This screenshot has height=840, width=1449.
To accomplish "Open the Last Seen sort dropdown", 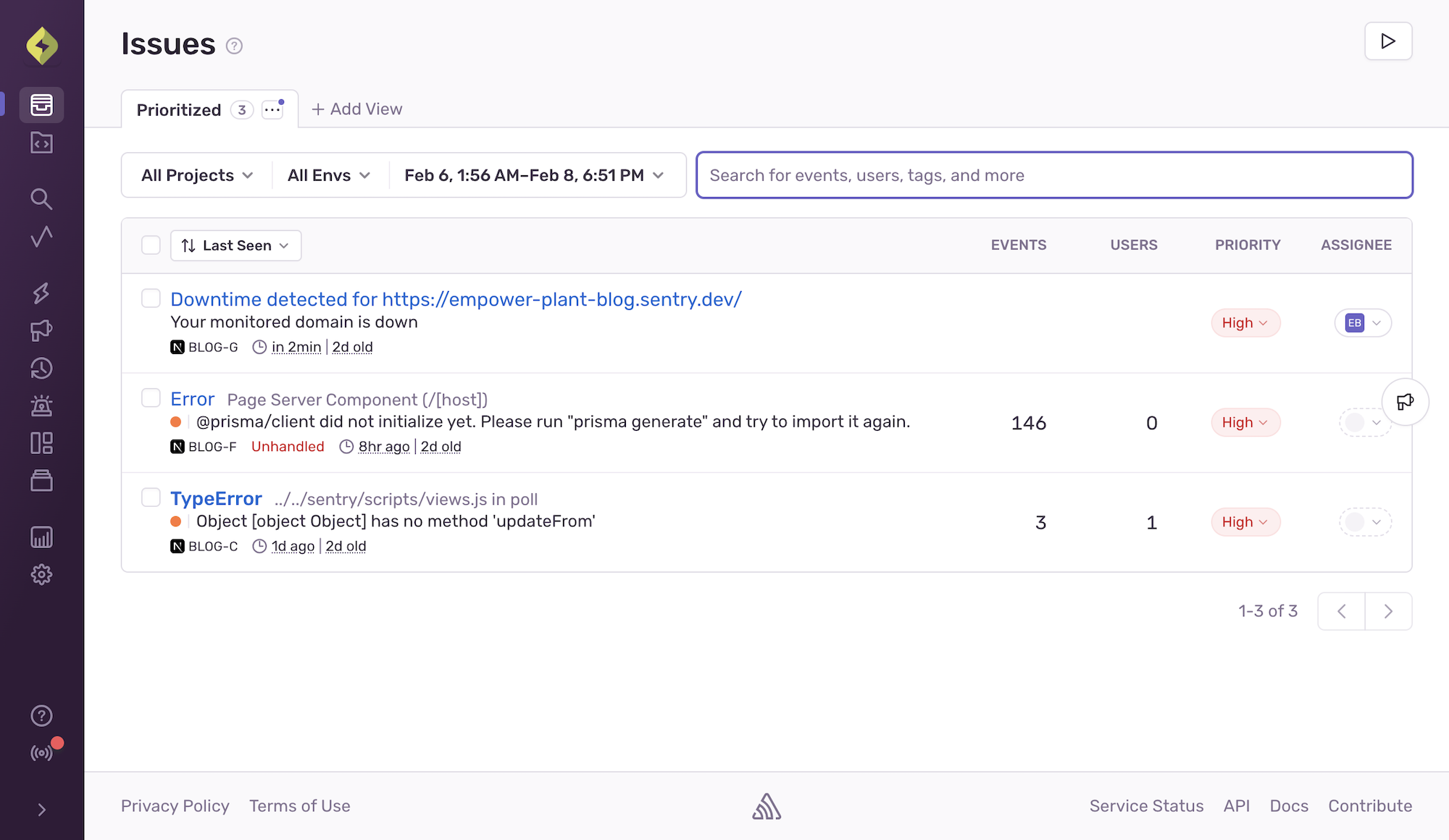I will (x=235, y=245).
